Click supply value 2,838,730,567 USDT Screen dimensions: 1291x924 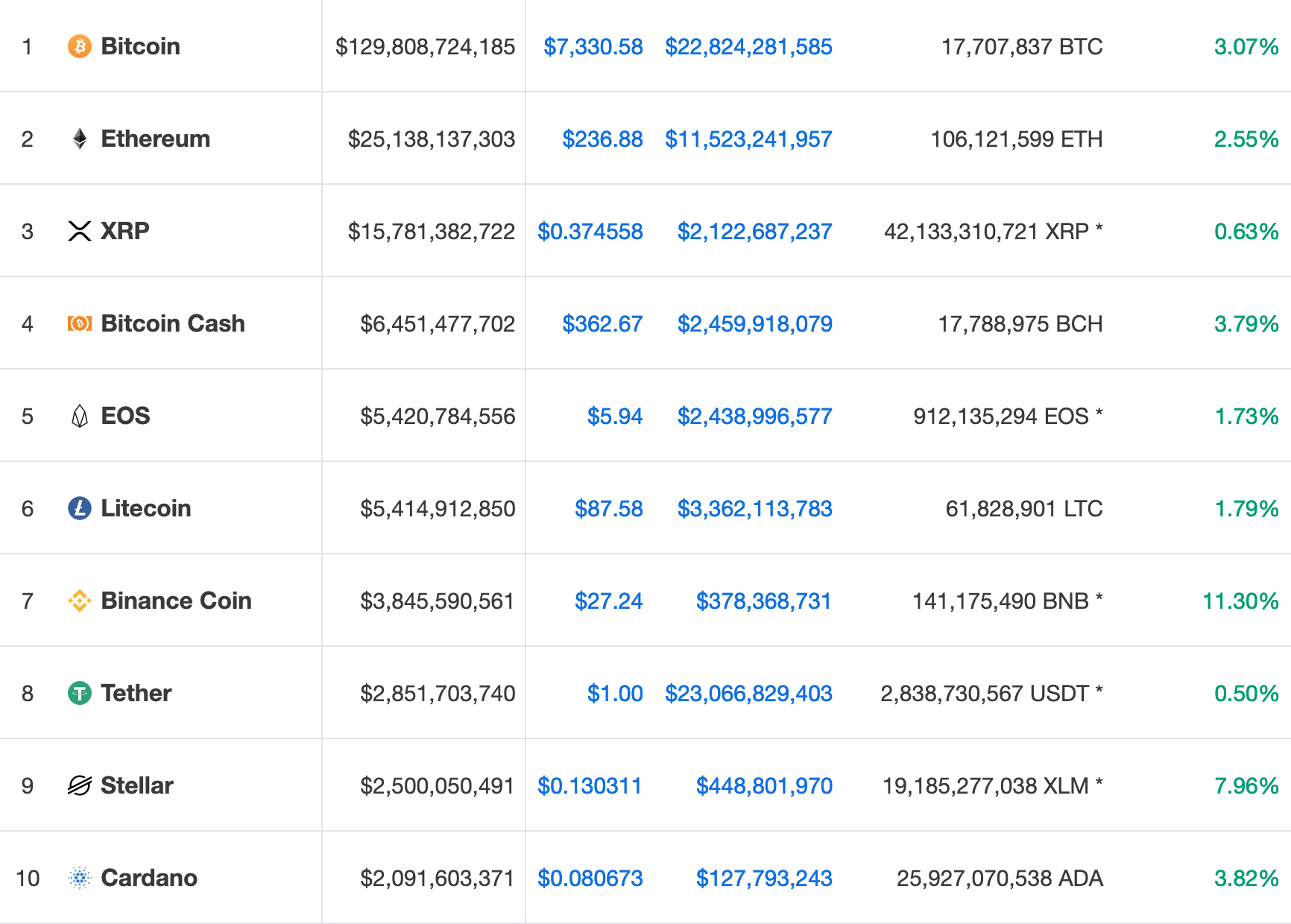tap(985, 694)
